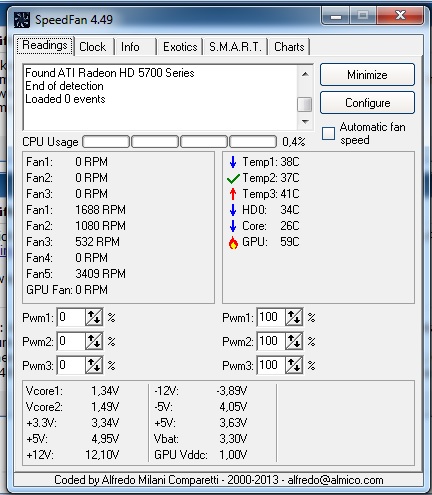The height and width of the screenshot is (495, 432).
Task: Click the +5V 4,95V reading
Action: point(72,439)
